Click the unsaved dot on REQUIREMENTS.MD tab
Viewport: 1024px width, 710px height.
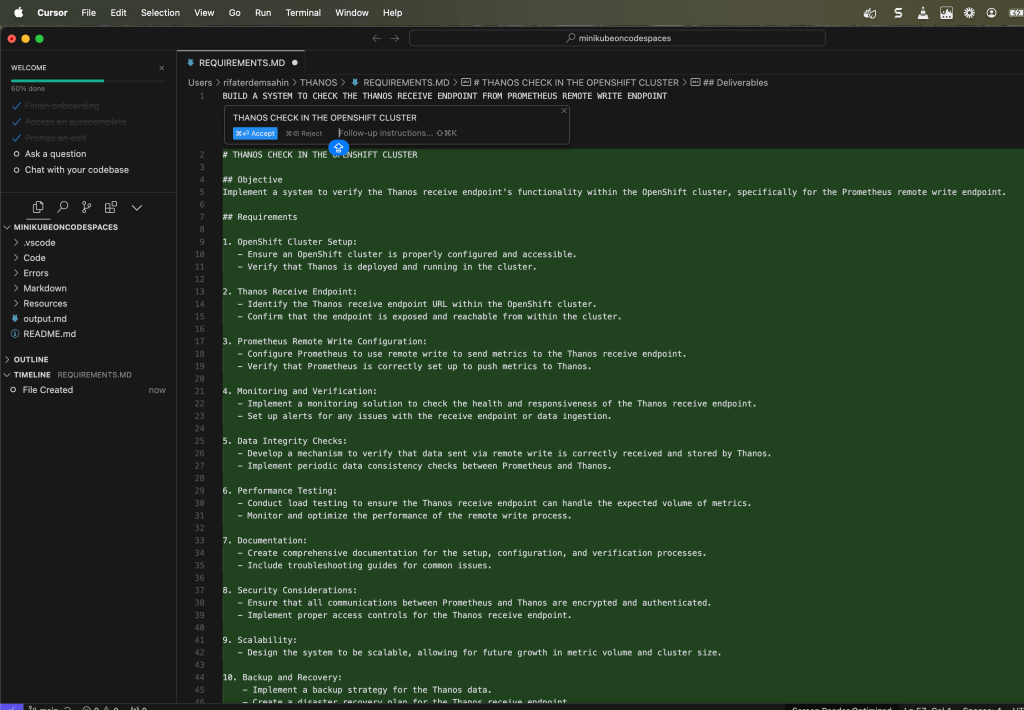(x=295, y=63)
